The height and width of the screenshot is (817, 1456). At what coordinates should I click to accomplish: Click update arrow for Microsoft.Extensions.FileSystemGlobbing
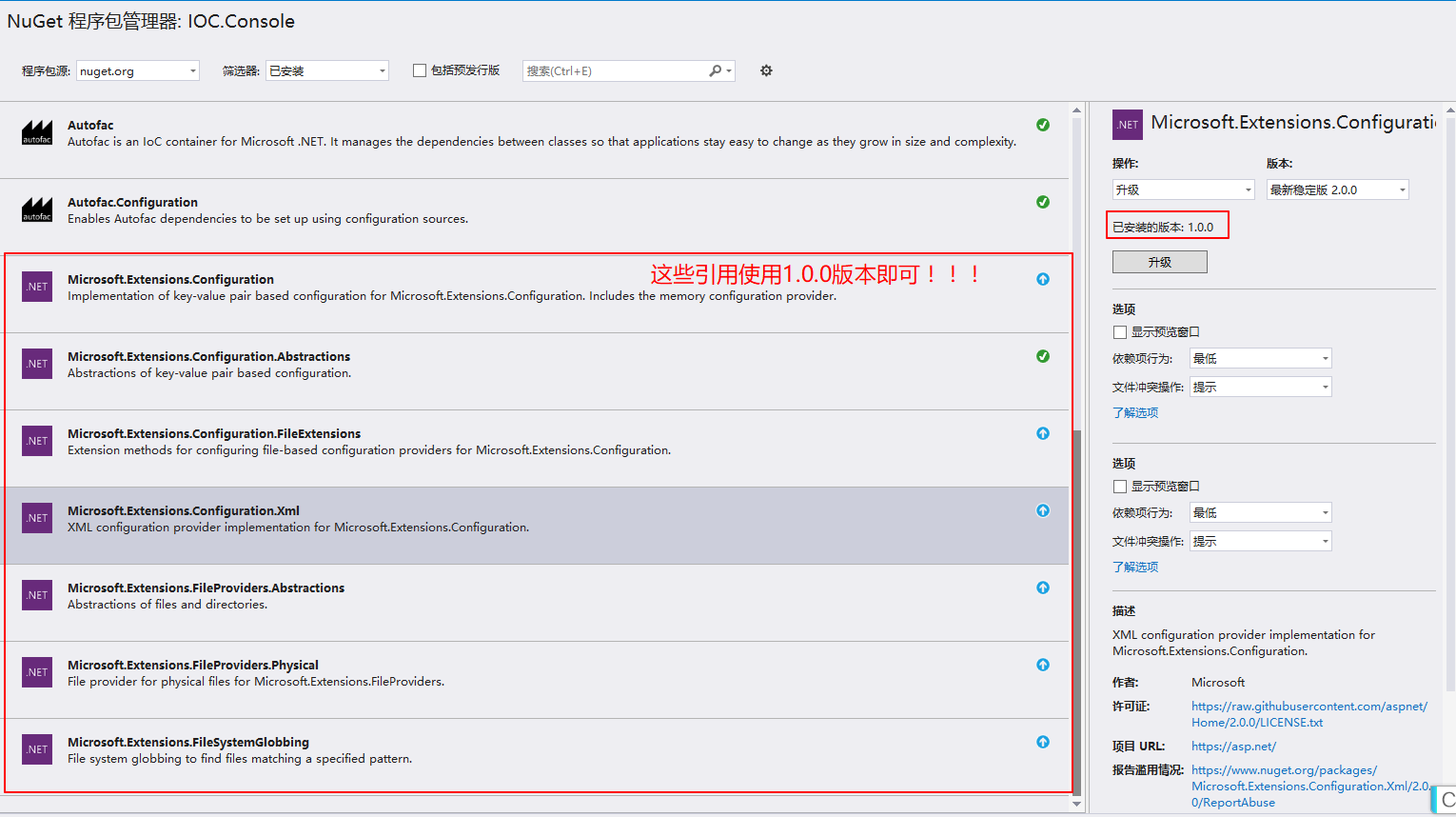coord(1043,742)
